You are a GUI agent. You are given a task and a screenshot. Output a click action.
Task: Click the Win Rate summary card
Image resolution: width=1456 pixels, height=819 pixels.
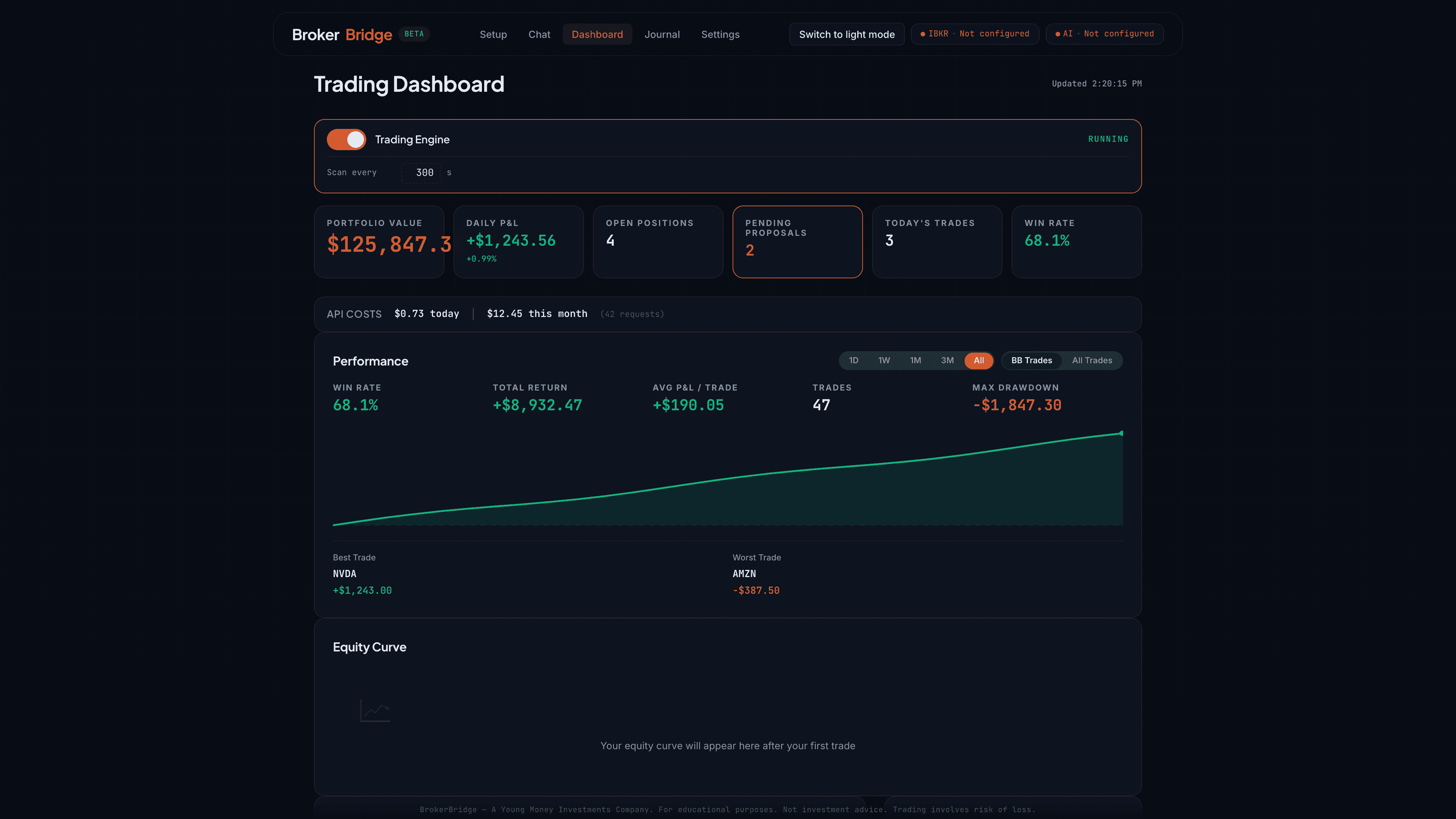pos(1077,242)
